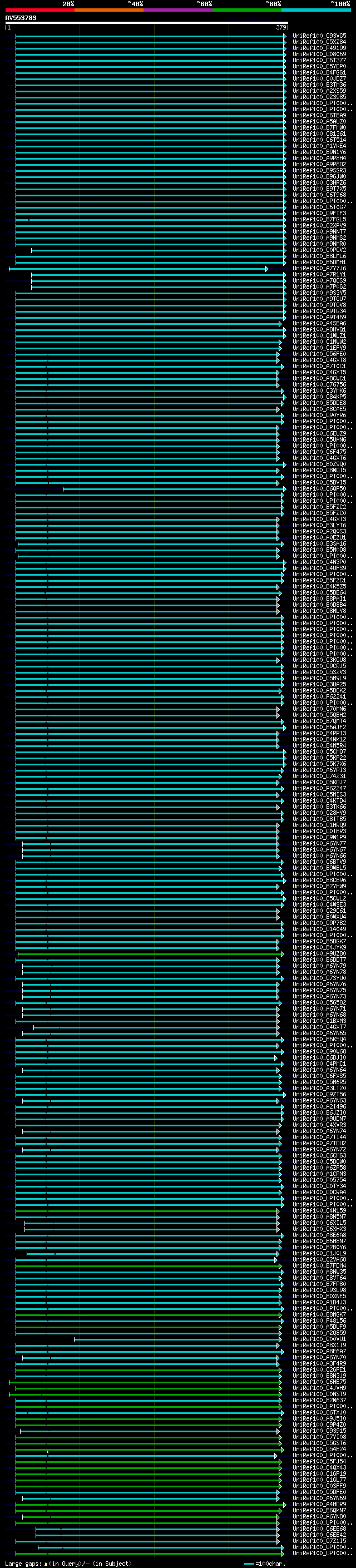The image size is (356, 1568).
Task: Click the =100char. scale legend text
Action: pyautogui.click(x=270, y=1563)
